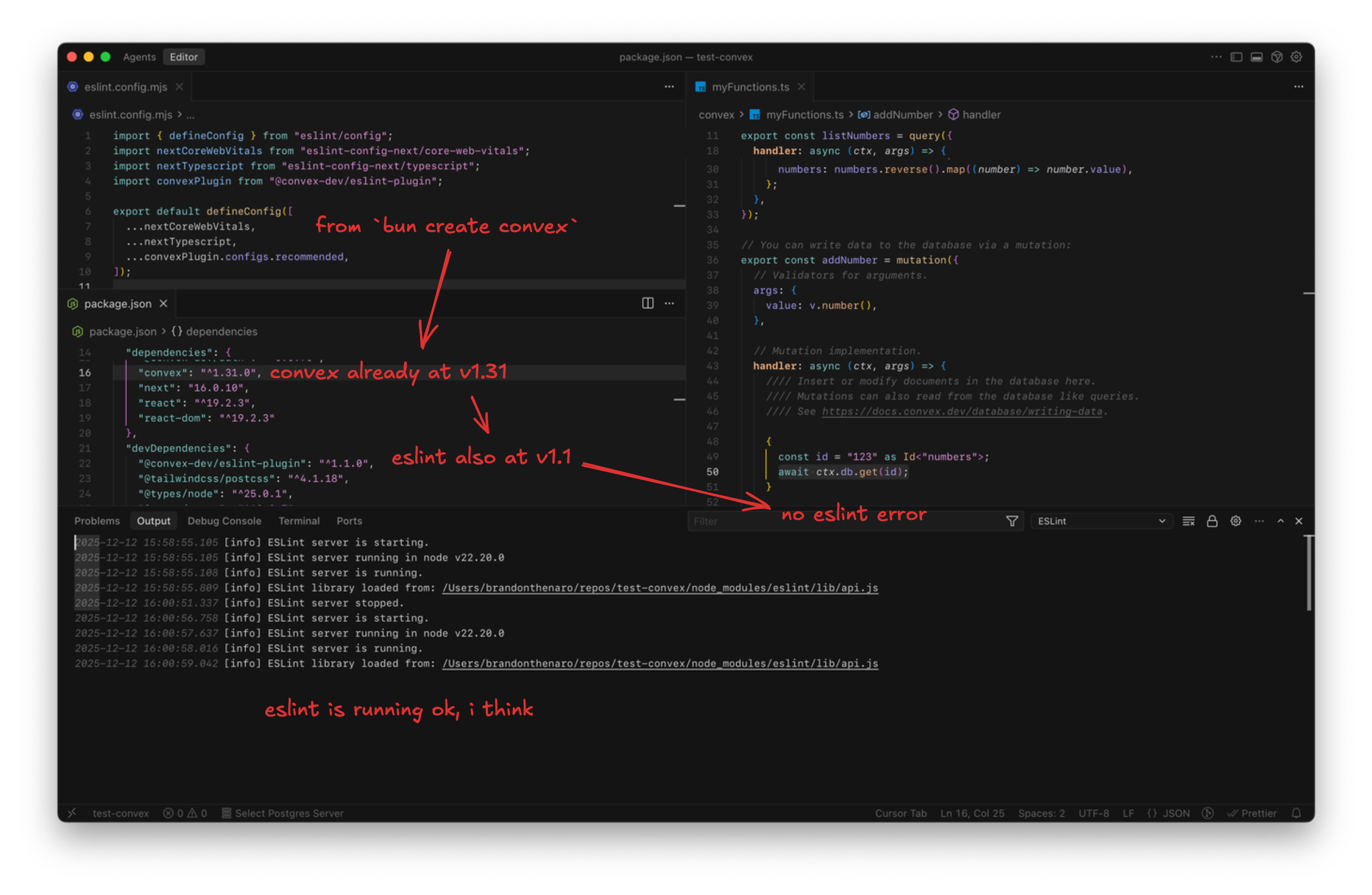Open output panel gear settings
Screen dimensions: 1372x895
(1235, 522)
